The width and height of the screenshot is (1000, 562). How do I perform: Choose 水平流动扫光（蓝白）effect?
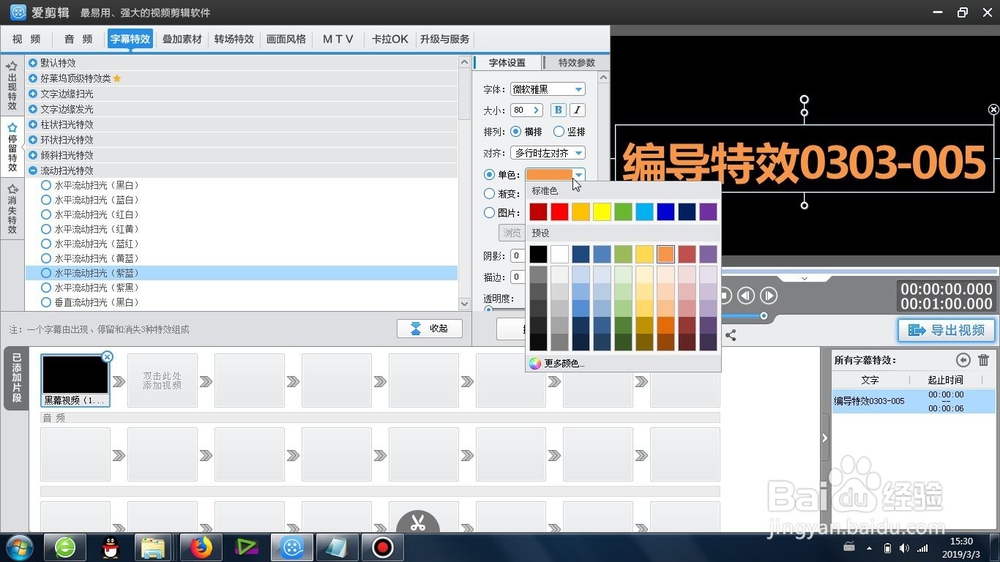pos(46,200)
